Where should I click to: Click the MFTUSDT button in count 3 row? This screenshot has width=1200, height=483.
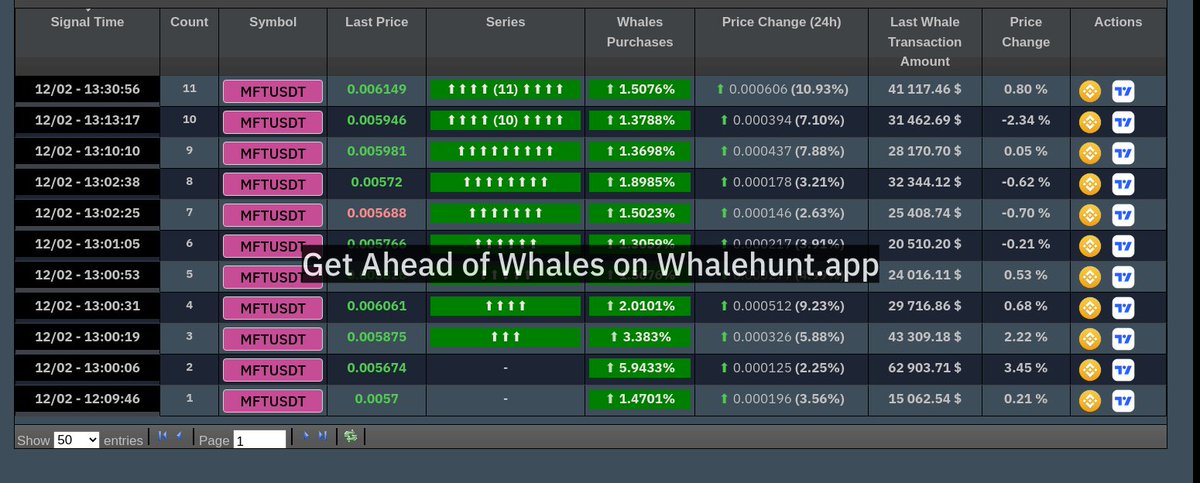click(x=273, y=339)
